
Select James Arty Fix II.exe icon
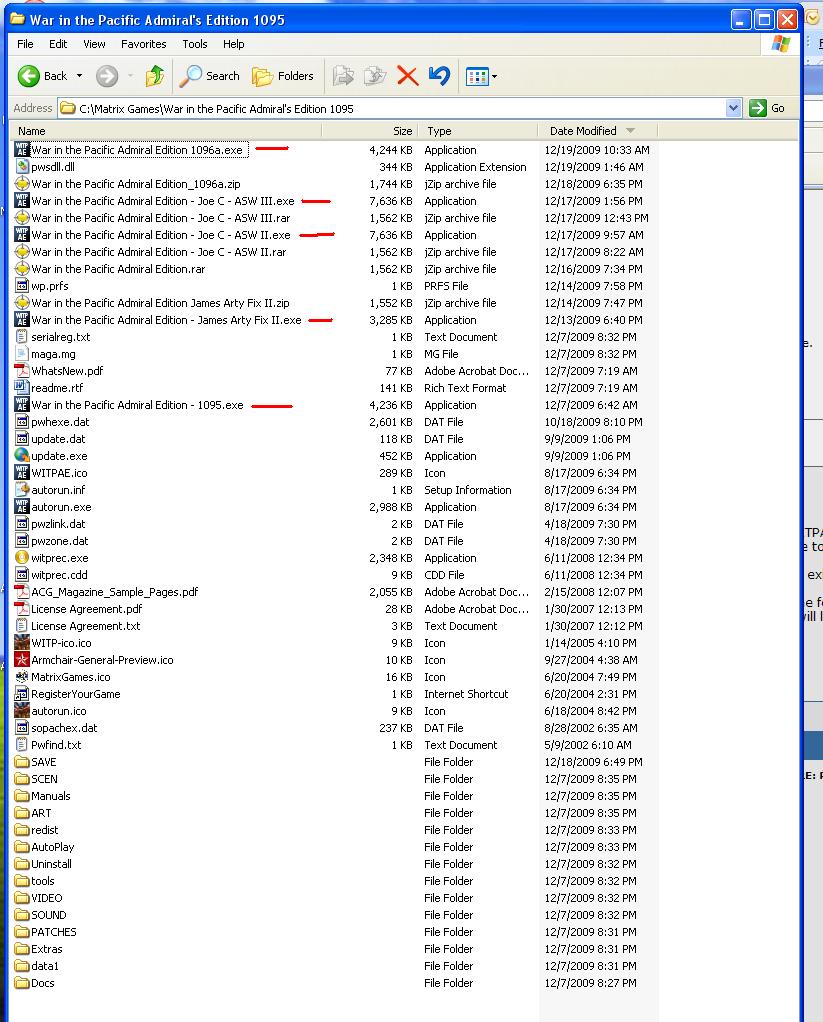[x=22, y=319]
